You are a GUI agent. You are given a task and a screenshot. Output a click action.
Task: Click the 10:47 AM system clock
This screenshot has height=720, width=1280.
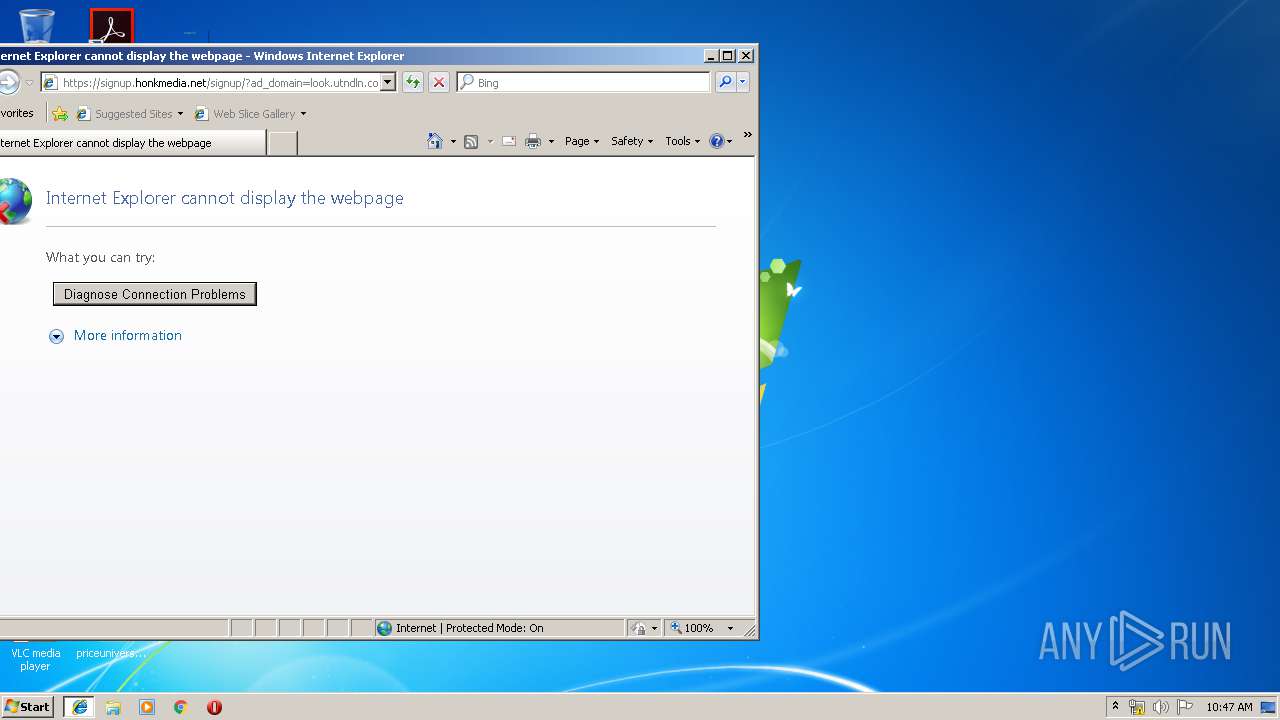tap(1229, 707)
